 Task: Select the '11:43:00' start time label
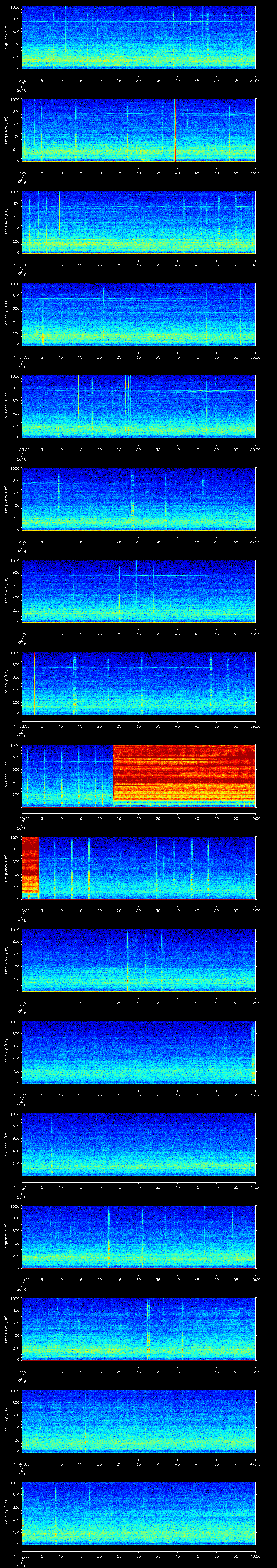coord(21,1187)
